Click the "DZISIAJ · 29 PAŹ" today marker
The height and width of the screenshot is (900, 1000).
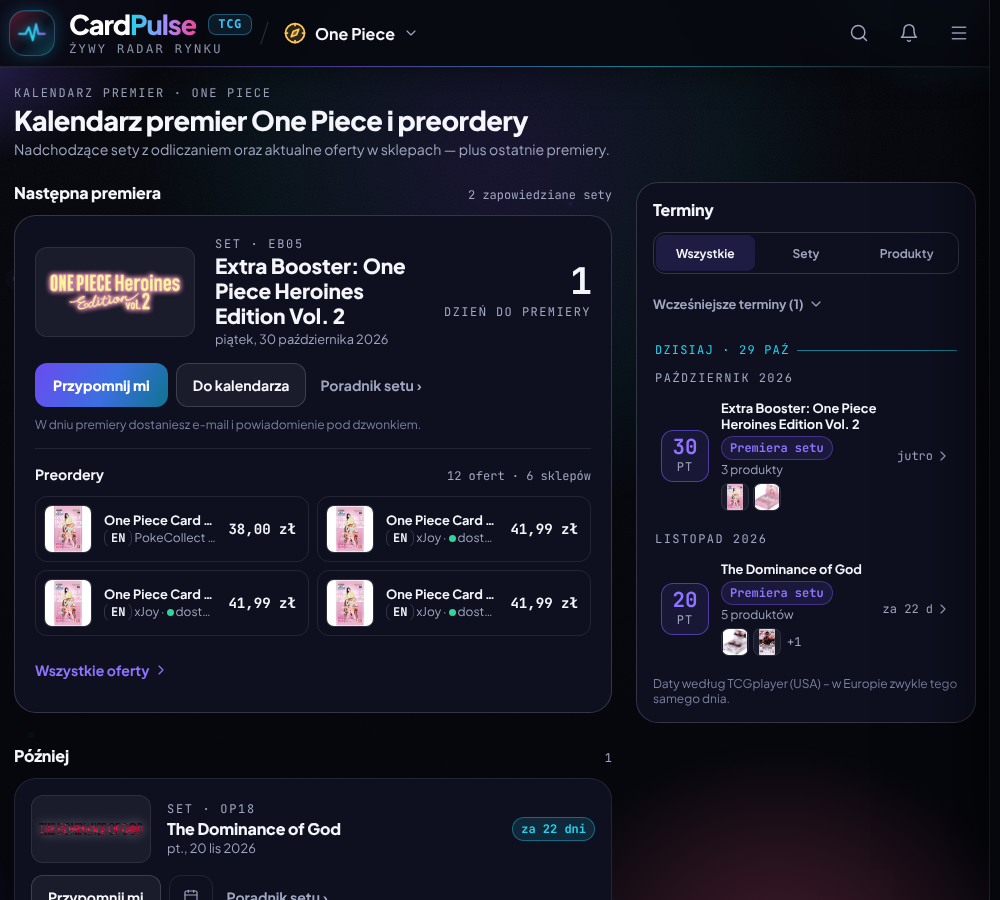point(722,350)
